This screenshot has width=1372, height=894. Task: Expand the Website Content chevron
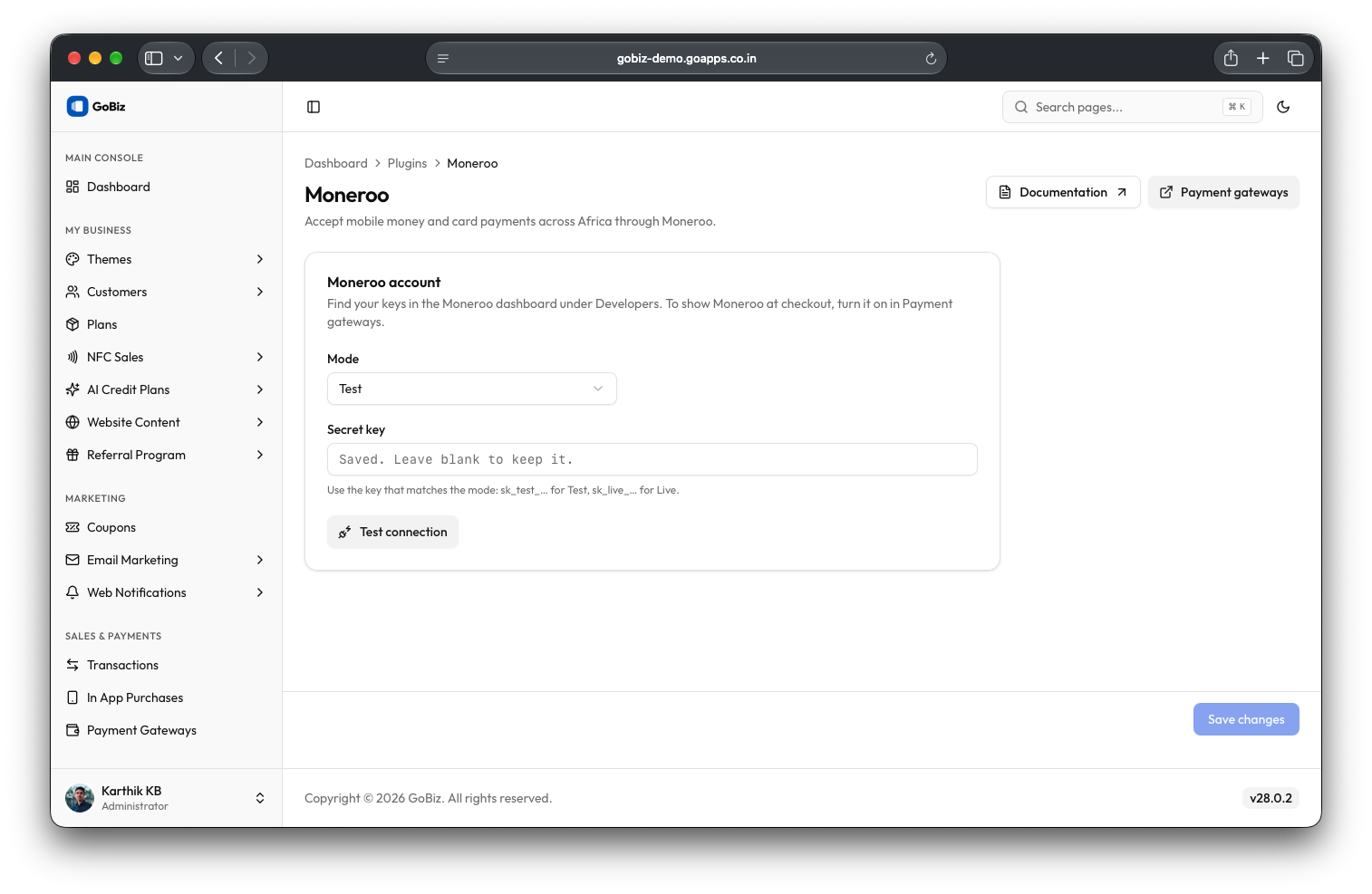pyautogui.click(x=260, y=422)
